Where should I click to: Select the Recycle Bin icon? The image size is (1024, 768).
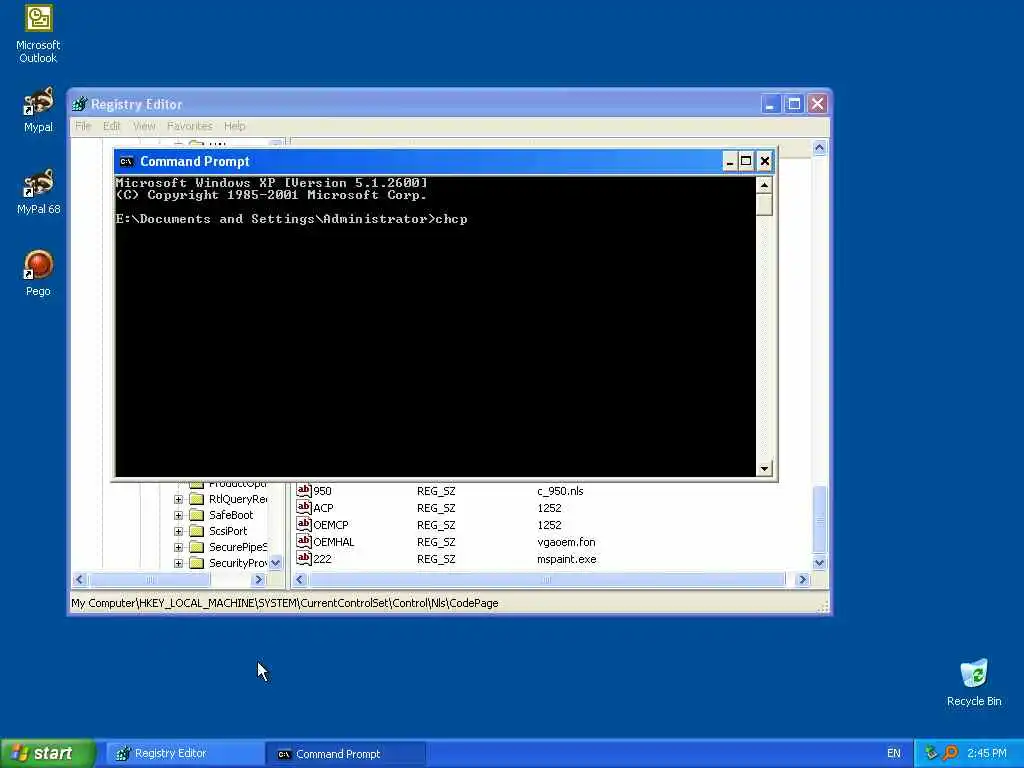(974, 682)
